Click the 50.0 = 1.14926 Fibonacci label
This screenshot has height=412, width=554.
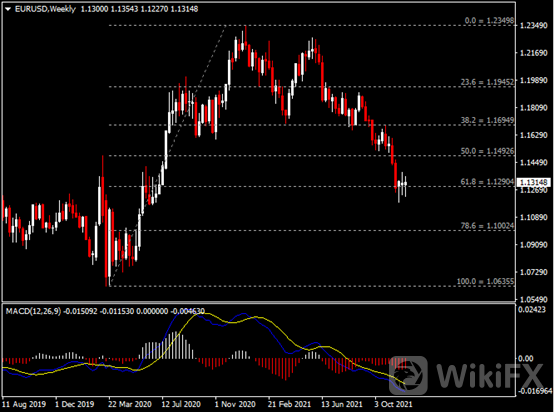tap(487, 151)
